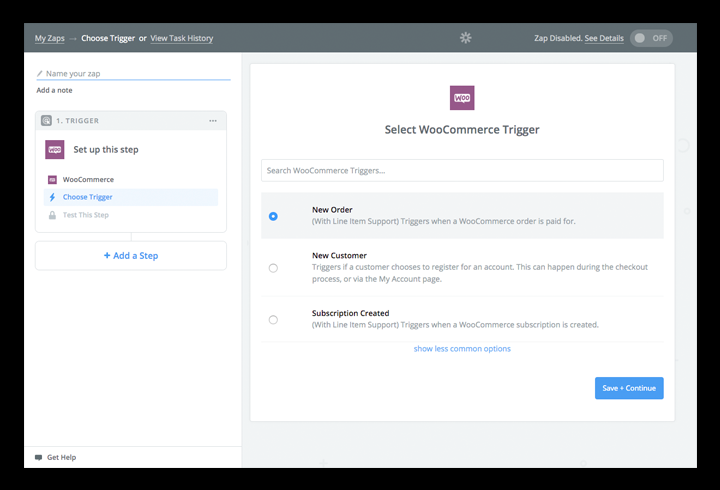Open the three-dot menu on Trigger step

pyautogui.click(x=213, y=120)
